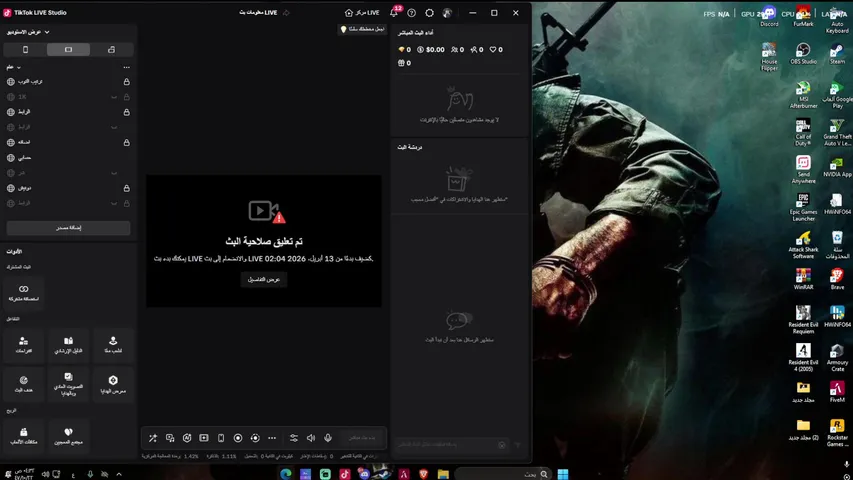Switch to portrait phone layout tab

pos(25,50)
